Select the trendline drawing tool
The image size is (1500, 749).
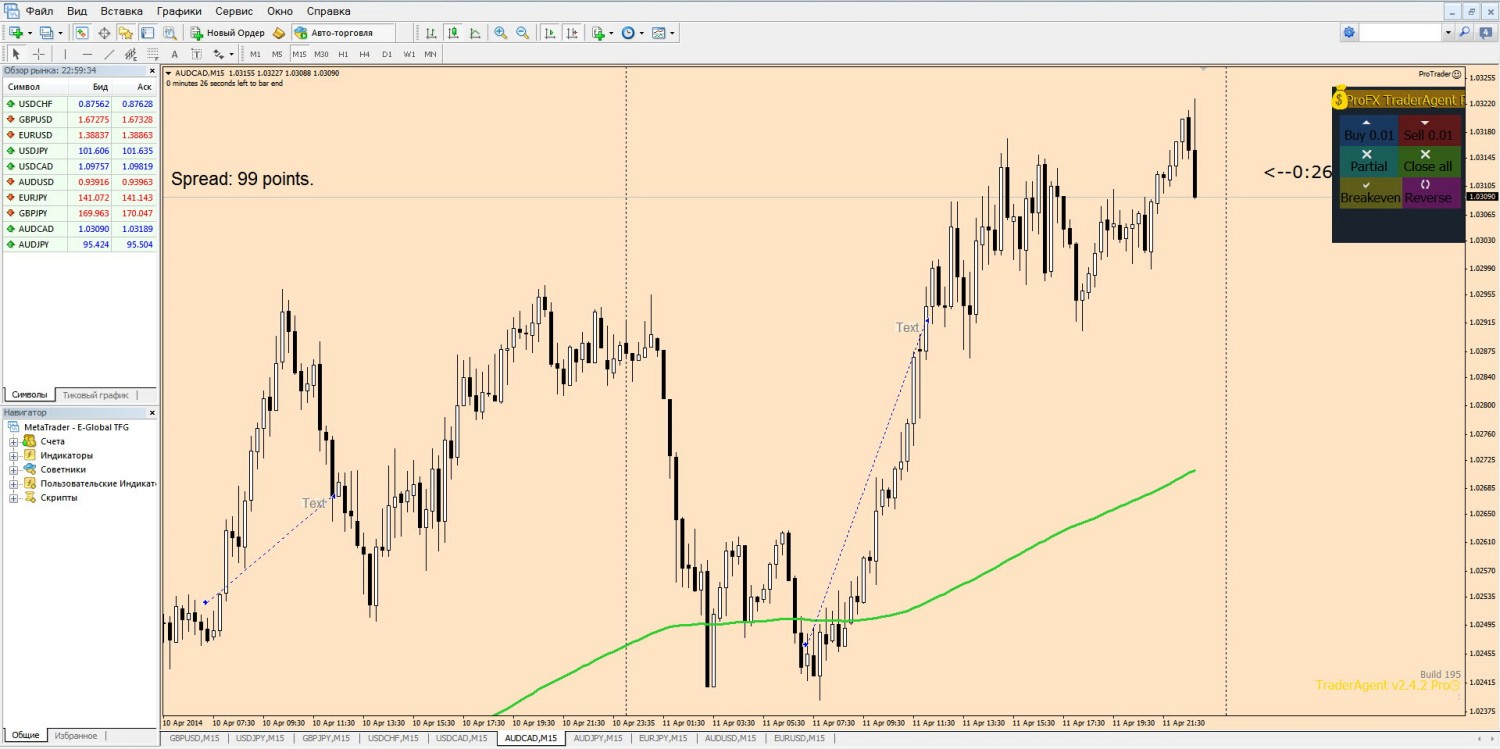click(x=109, y=54)
